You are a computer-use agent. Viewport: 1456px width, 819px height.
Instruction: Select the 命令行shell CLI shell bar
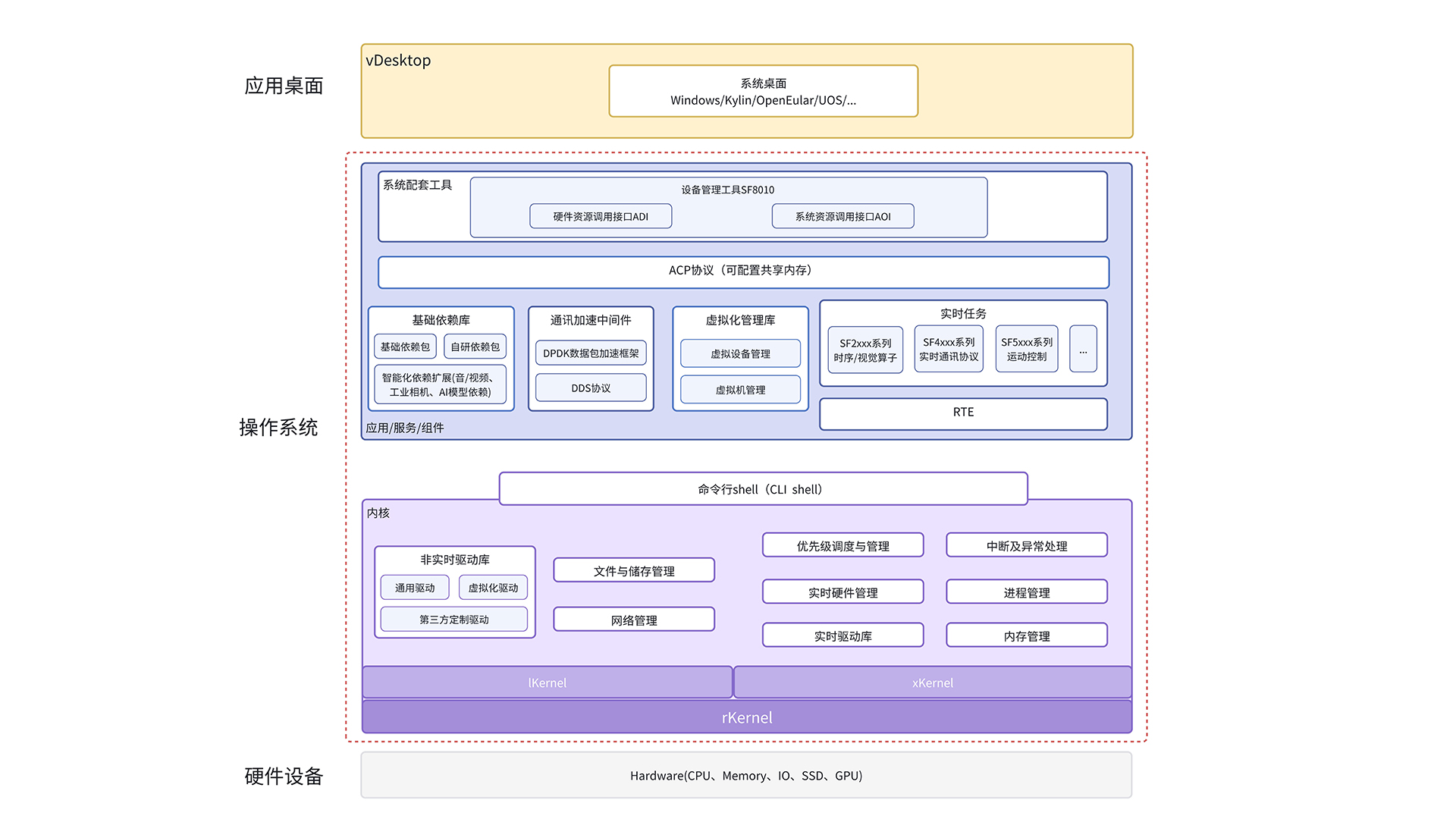[x=763, y=489]
